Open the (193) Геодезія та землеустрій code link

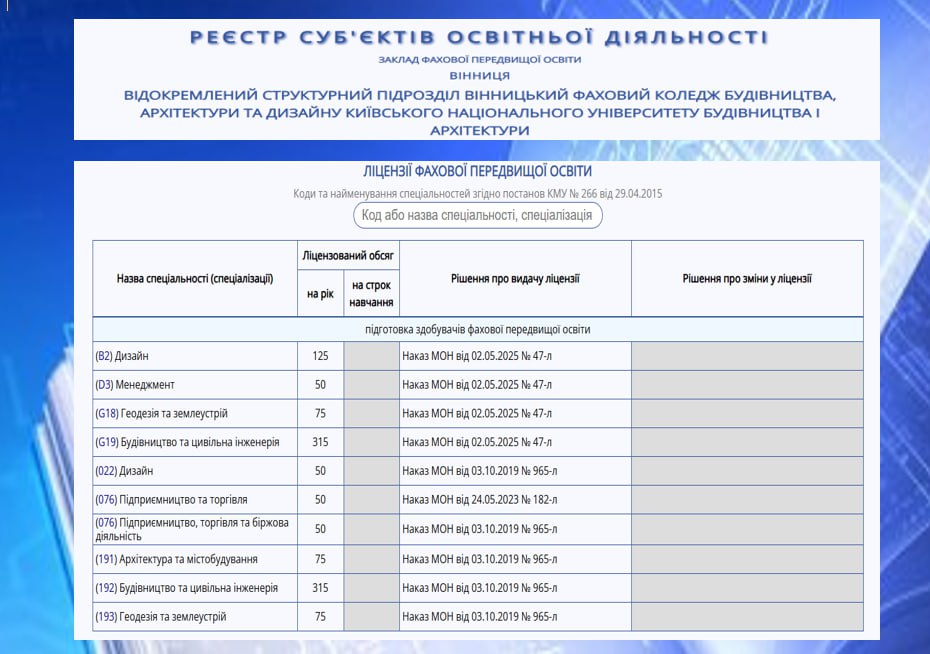106,617
